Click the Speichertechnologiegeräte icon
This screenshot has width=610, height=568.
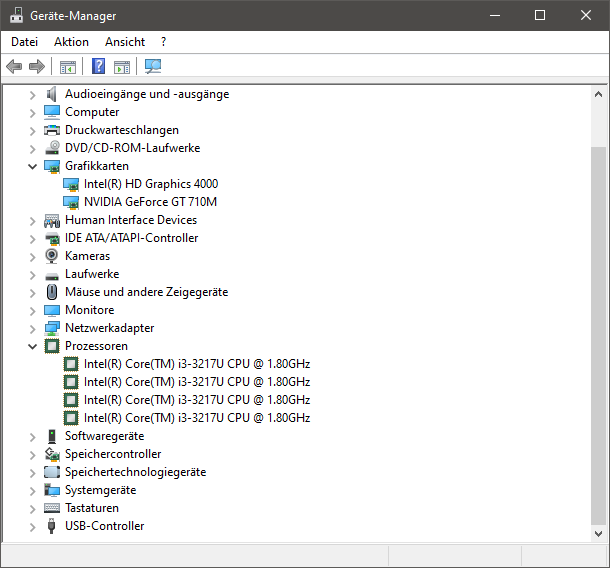tap(52, 472)
